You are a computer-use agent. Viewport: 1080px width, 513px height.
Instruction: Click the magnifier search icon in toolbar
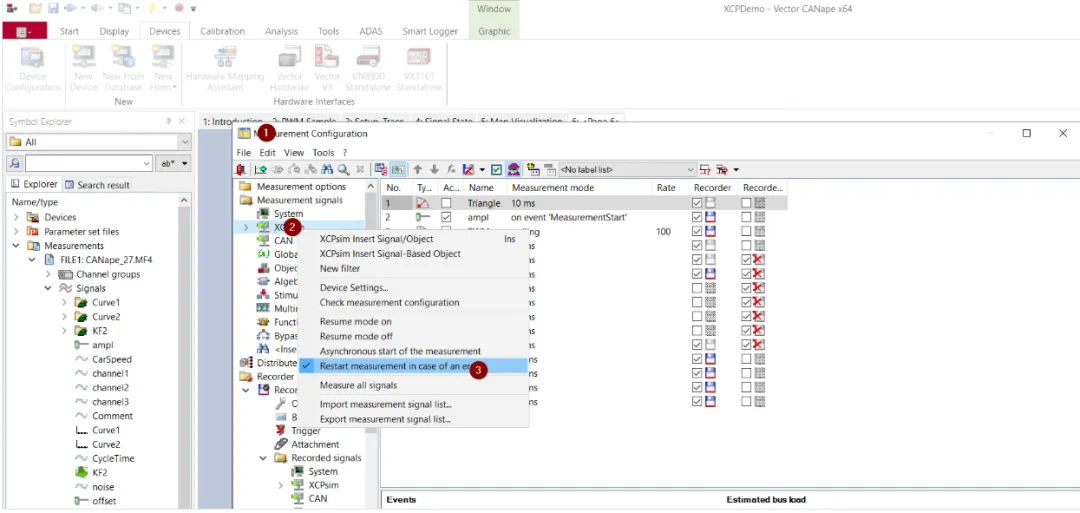click(x=342, y=169)
